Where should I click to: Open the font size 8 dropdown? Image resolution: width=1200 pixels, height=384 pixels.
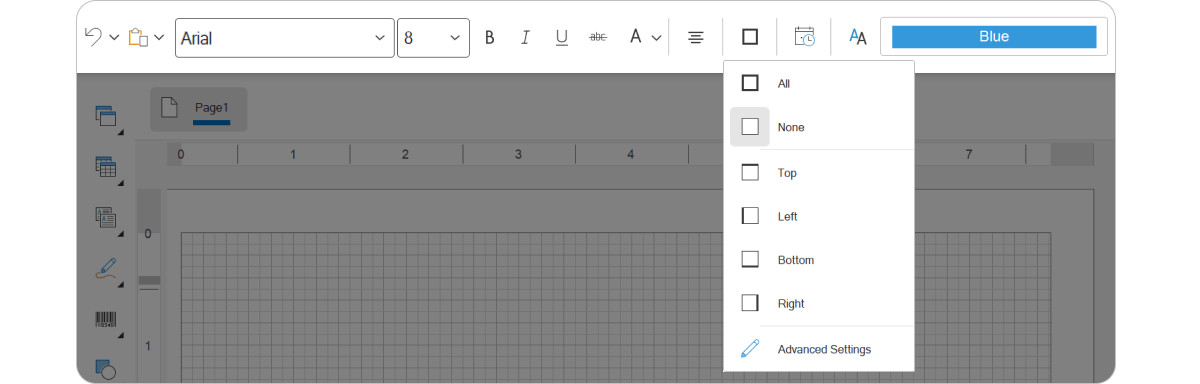(434, 38)
